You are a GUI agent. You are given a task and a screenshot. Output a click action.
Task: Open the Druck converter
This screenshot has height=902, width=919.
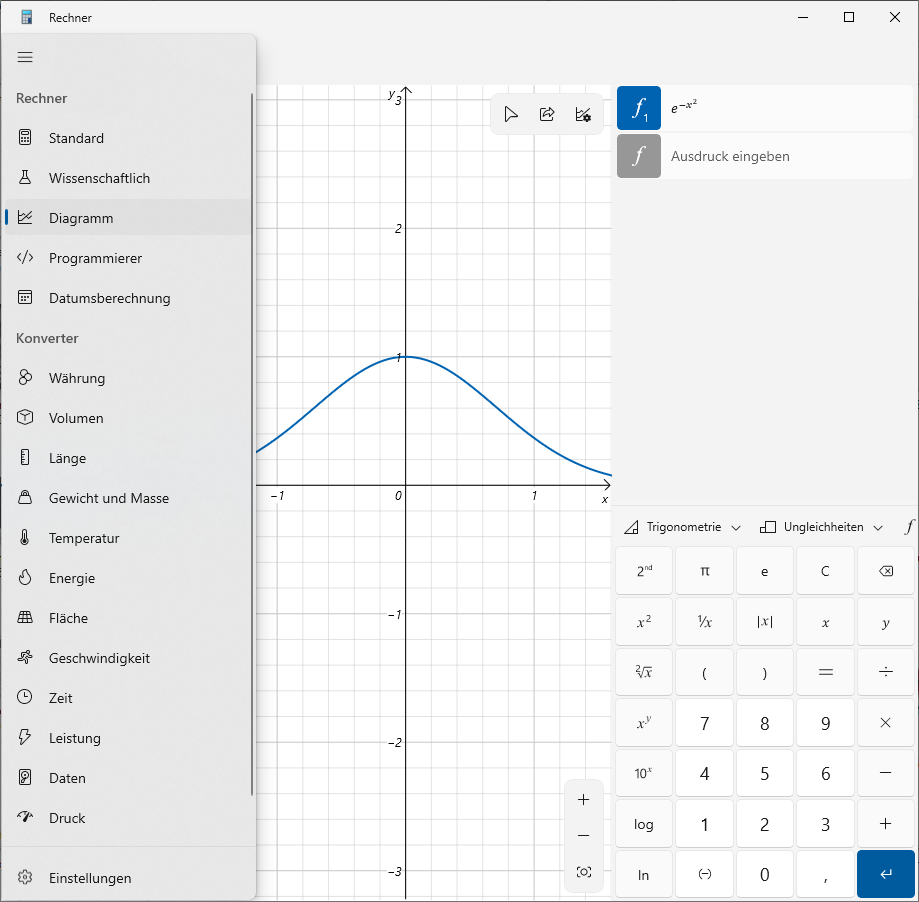click(128, 818)
